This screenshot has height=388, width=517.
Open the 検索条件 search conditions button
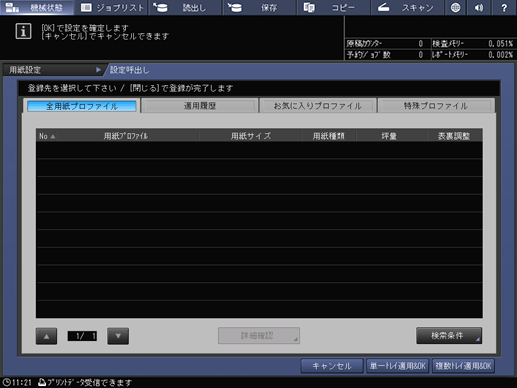449,335
